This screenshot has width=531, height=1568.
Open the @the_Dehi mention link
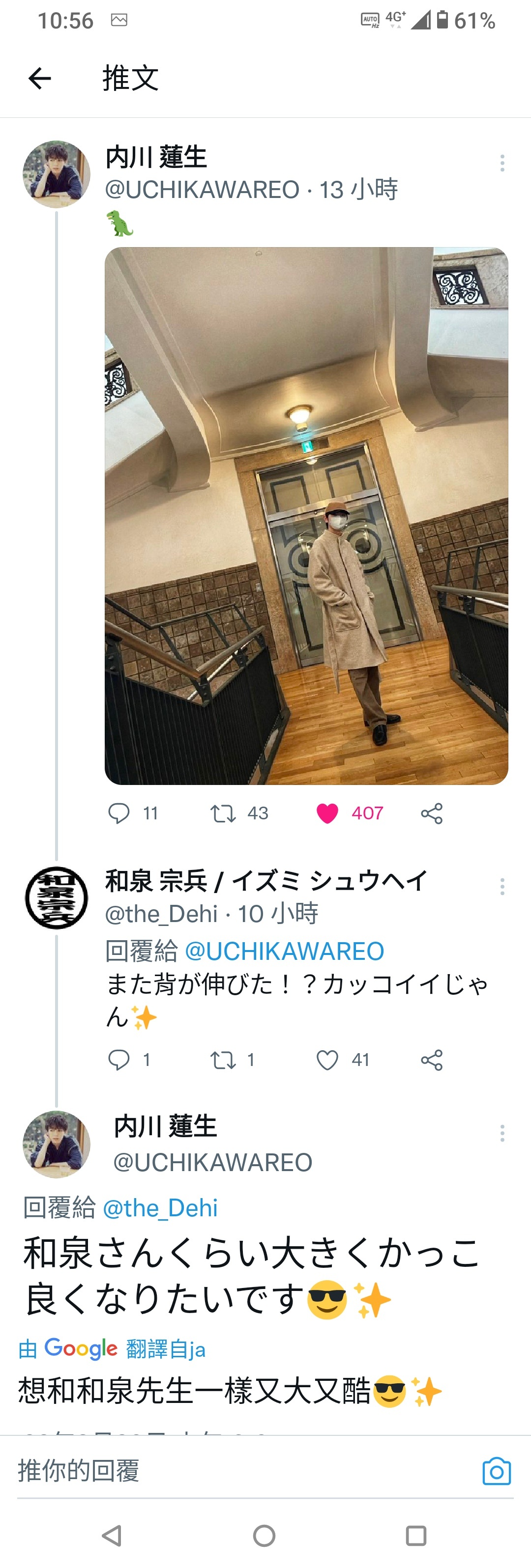160,1207
